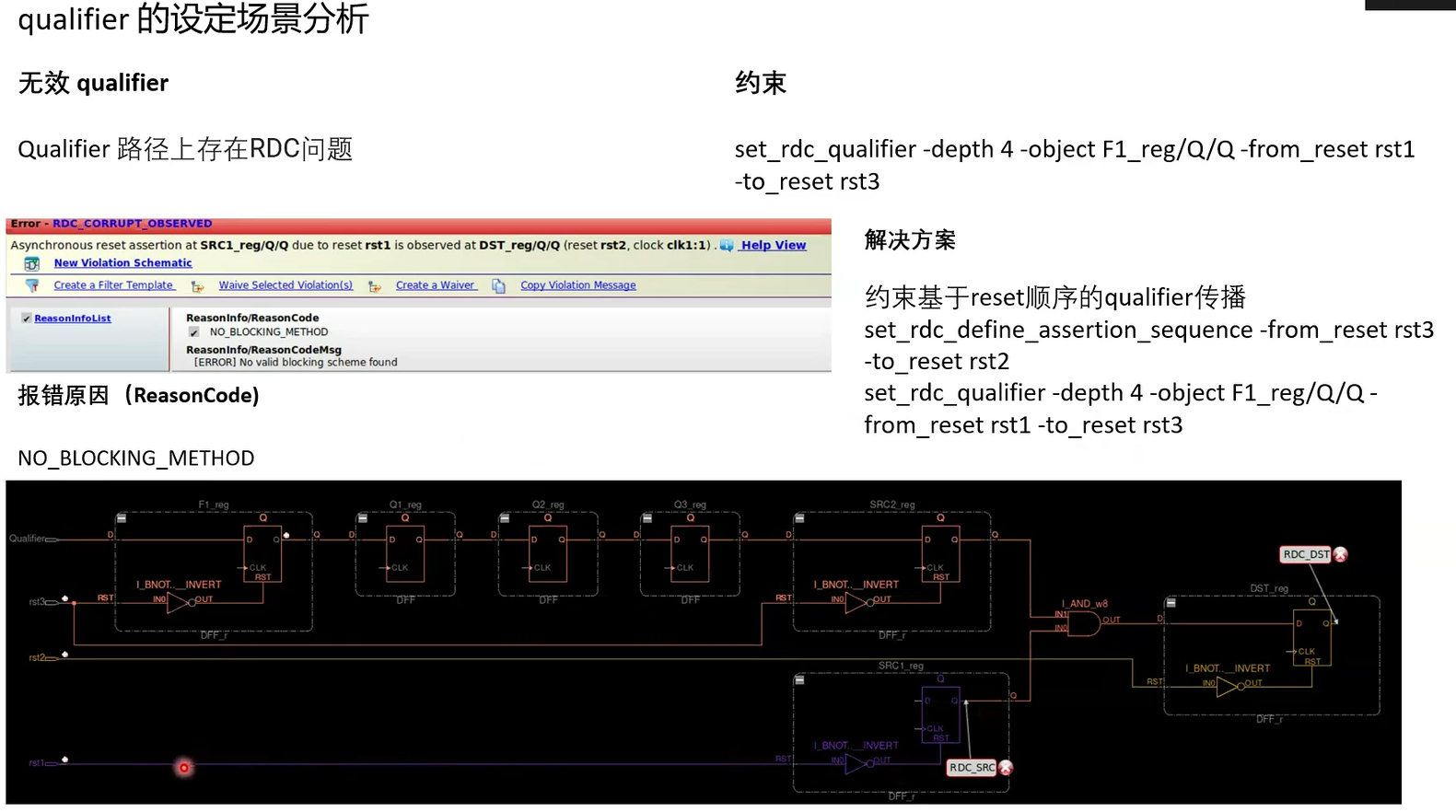The height and width of the screenshot is (812, 1456).
Task: Collapse the Q1_reg block in schematic
Action: tap(362, 518)
